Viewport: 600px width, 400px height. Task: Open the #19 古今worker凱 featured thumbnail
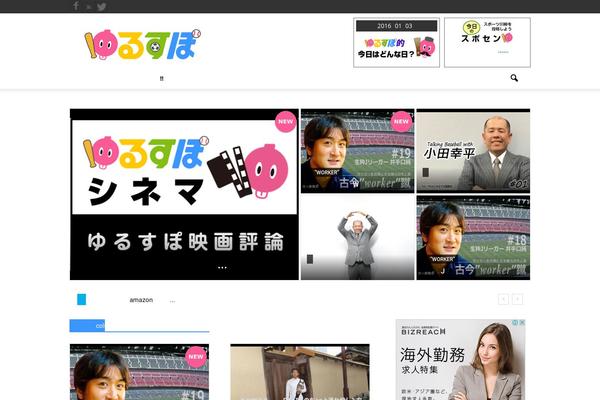click(357, 151)
